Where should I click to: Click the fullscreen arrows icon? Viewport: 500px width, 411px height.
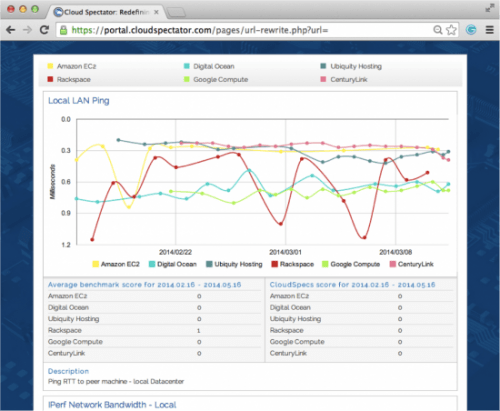tap(490, 8)
